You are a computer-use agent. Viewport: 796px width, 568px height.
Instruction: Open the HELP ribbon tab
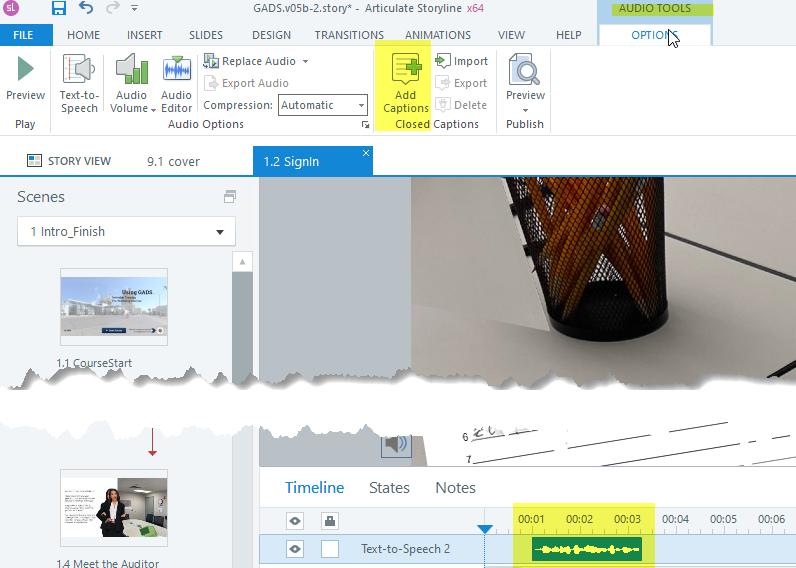pos(569,35)
